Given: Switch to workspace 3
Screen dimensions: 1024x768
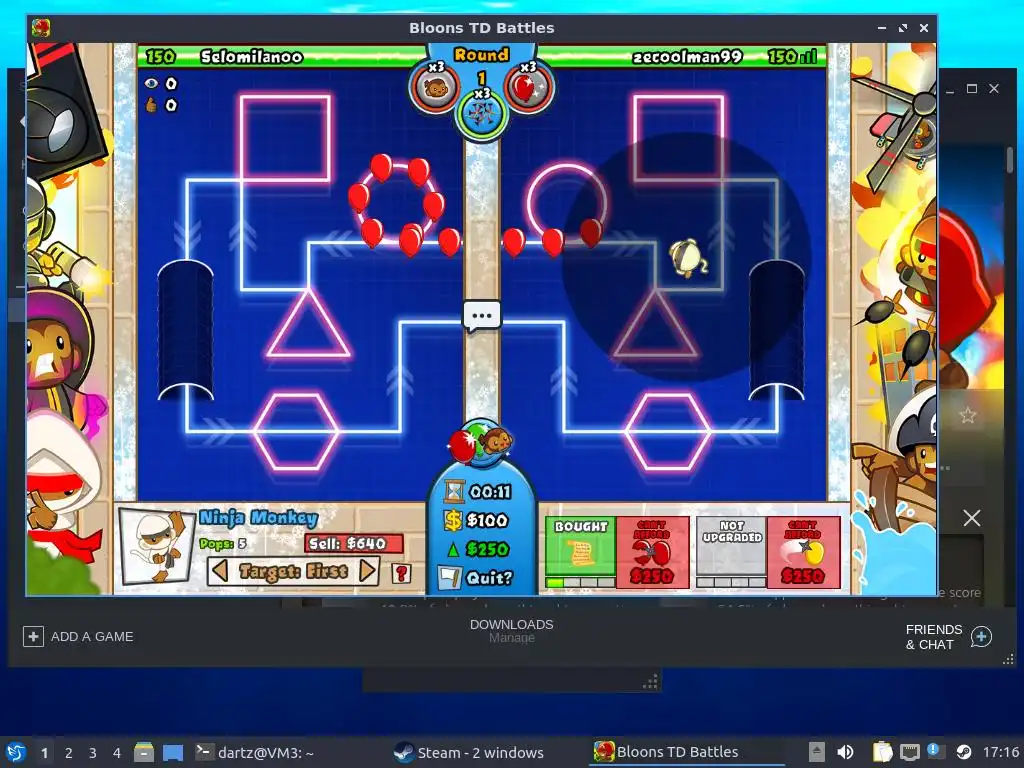Looking at the screenshot, I should [92, 753].
